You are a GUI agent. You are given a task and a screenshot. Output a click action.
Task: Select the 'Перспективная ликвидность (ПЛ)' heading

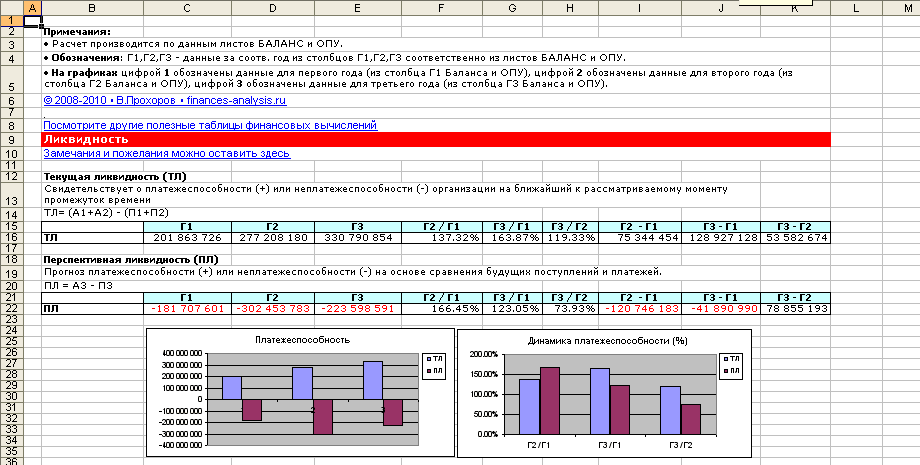131,259
